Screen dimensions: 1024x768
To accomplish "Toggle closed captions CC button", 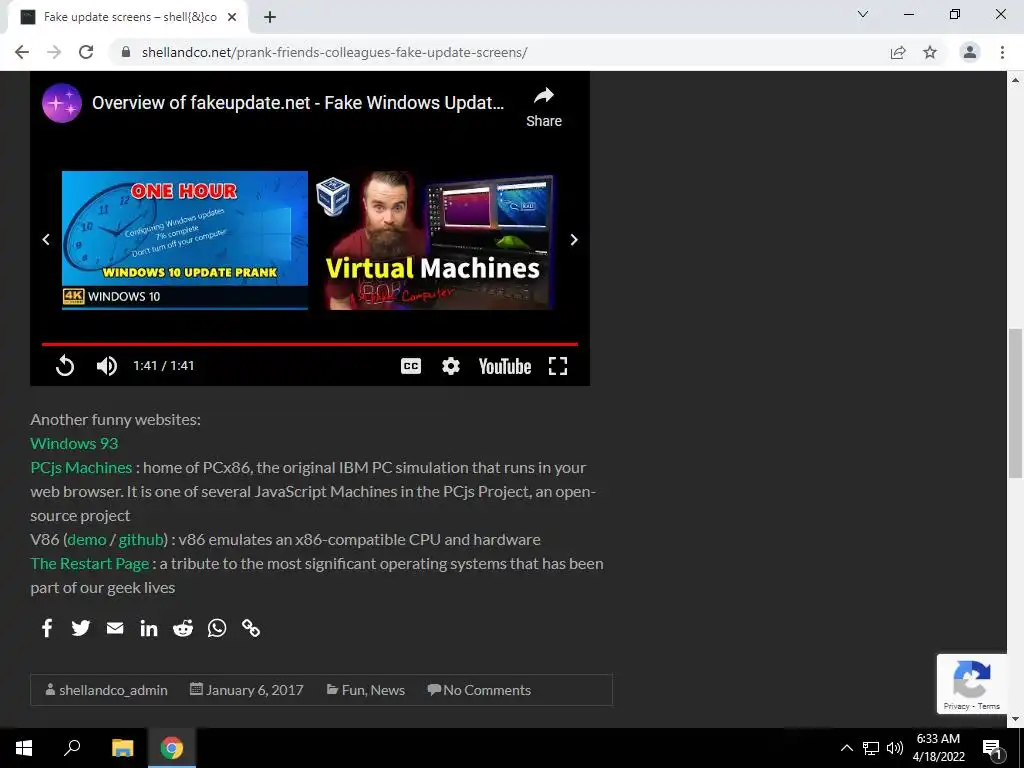I will tap(411, 366).
